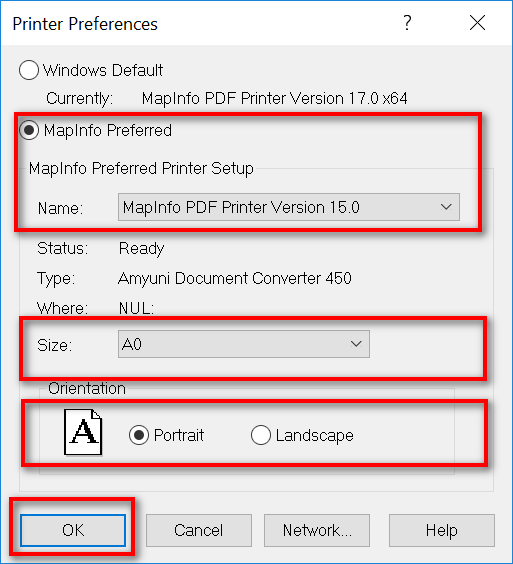The width and height of the screenshot is (513, 564).
Task: Select the MapInfo Preferred radio button
Action: [x=29, y=130]
